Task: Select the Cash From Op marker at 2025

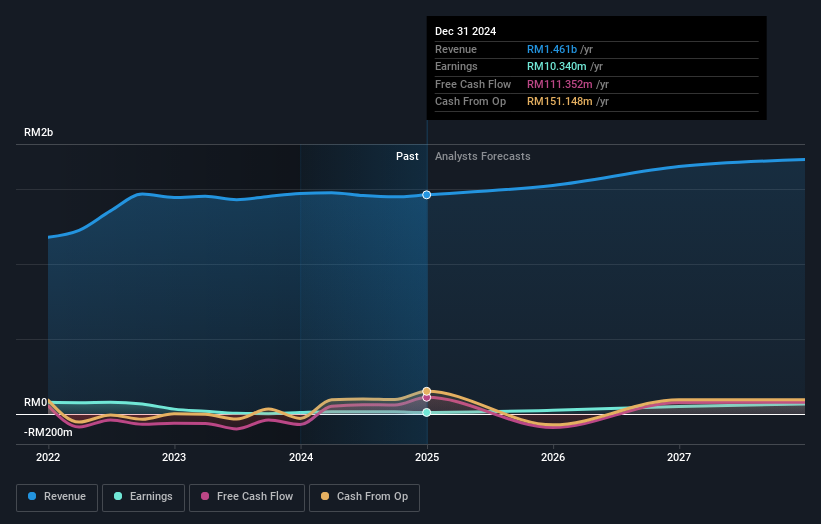Action: pyautogui.click(x=427, y=391)
